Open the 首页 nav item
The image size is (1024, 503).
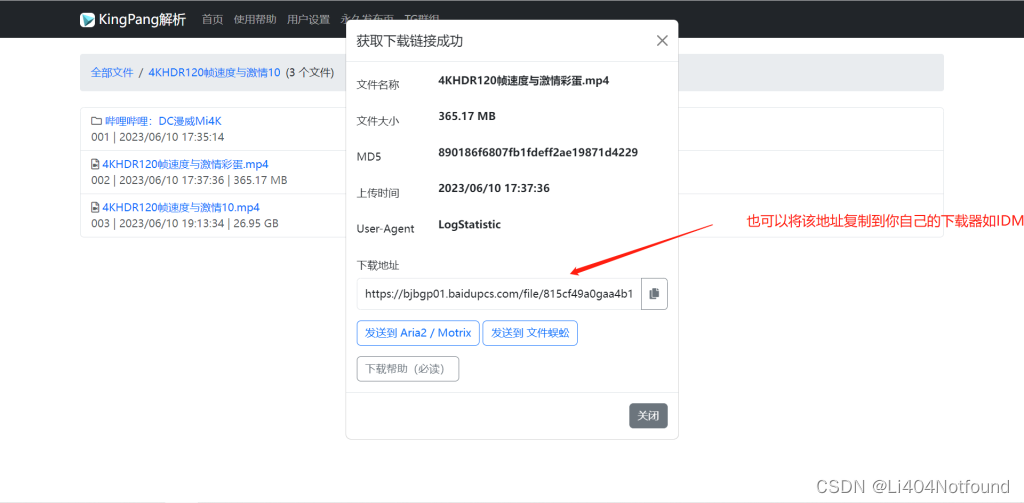[x=212, y=20]
